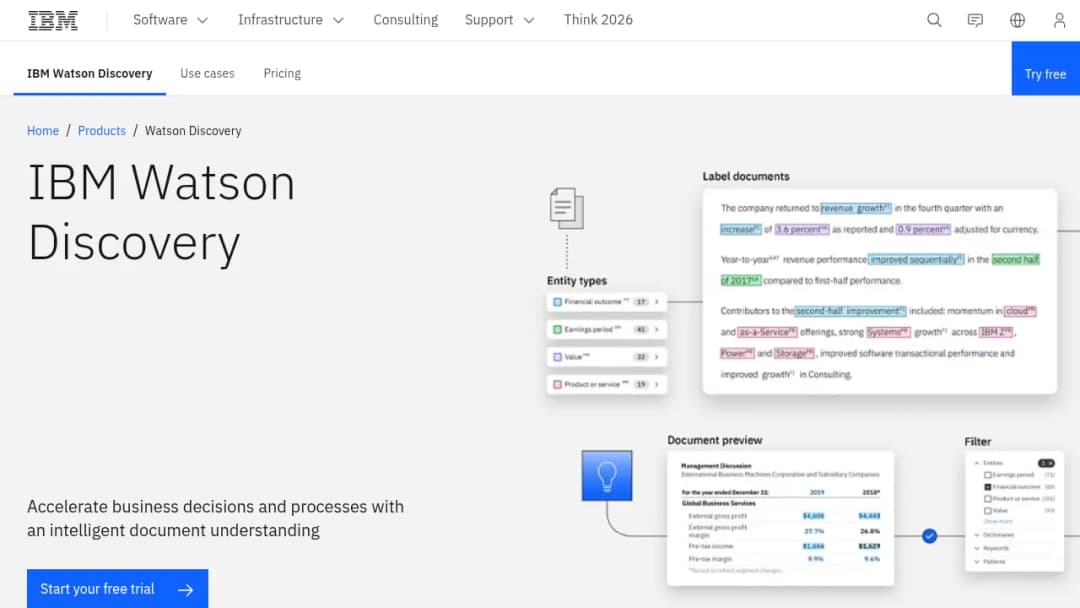Viewport: 1080px width, 608px height.
Task: Go to Home breadcrumb link
Action: [x=43, y=131]
